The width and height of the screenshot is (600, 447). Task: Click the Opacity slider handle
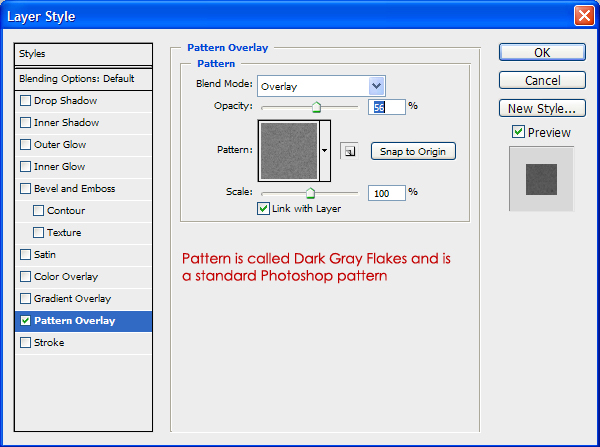click(x=316, y=107)
